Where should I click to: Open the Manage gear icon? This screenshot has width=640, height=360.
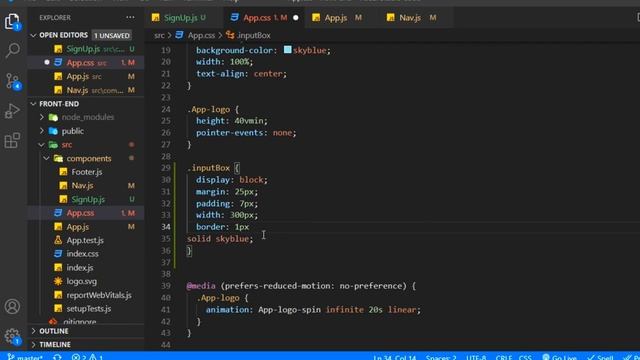12,336
